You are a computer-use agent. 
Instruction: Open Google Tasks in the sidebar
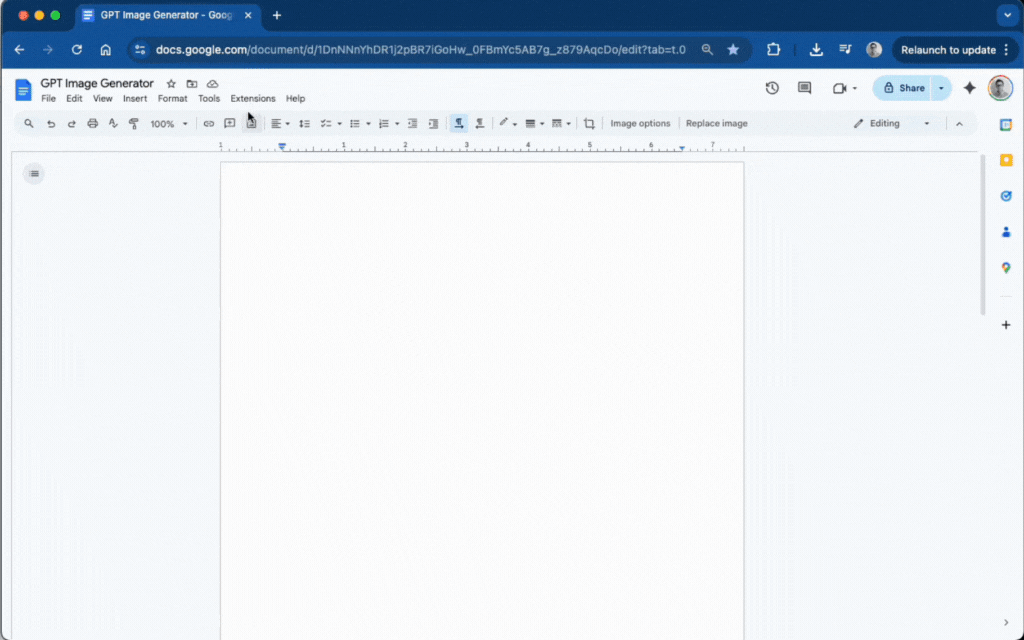[x=1006, y=196]
